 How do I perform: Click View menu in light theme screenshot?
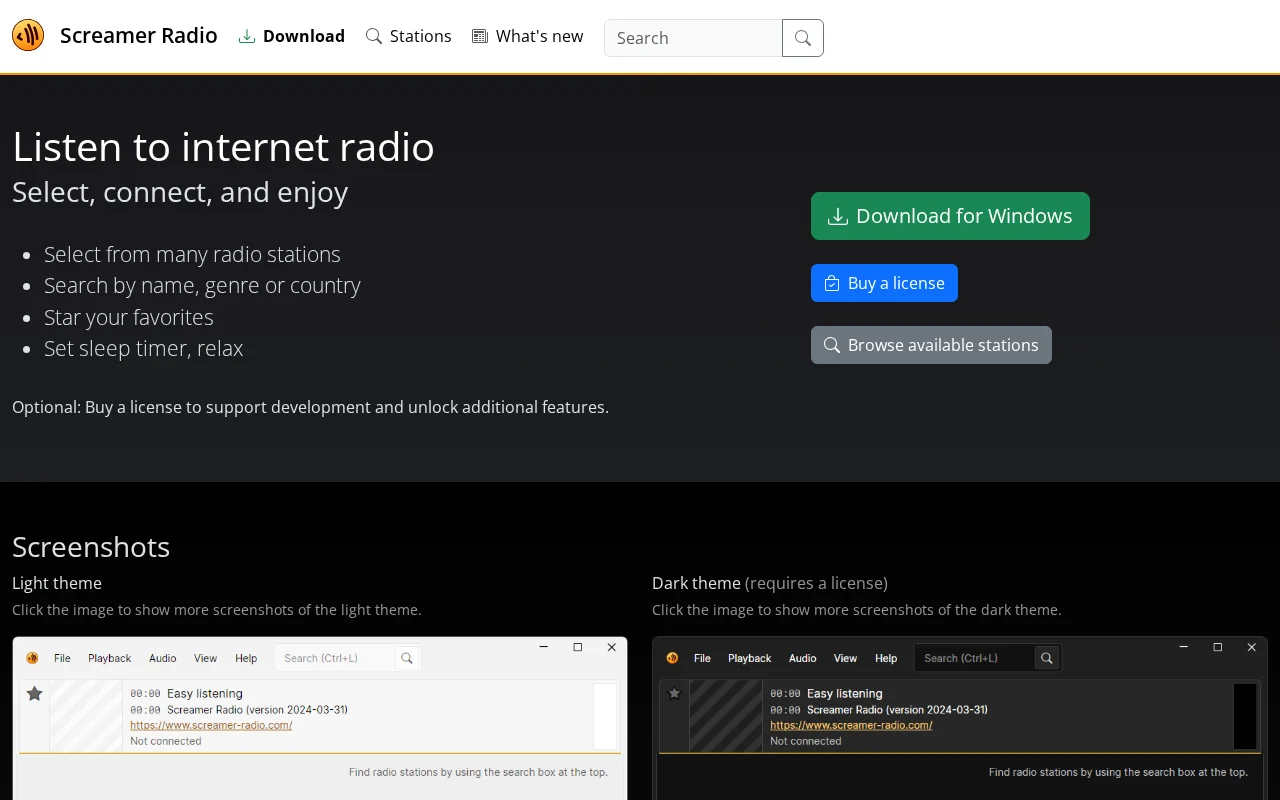point(206,658)
